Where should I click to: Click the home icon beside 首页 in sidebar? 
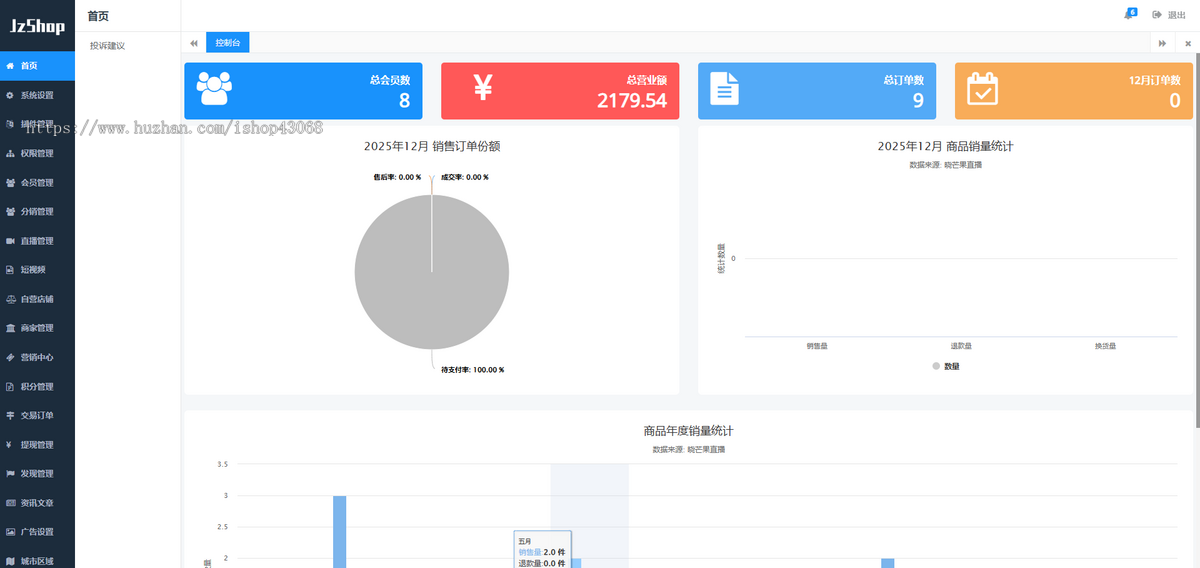[x=10, y=66]
